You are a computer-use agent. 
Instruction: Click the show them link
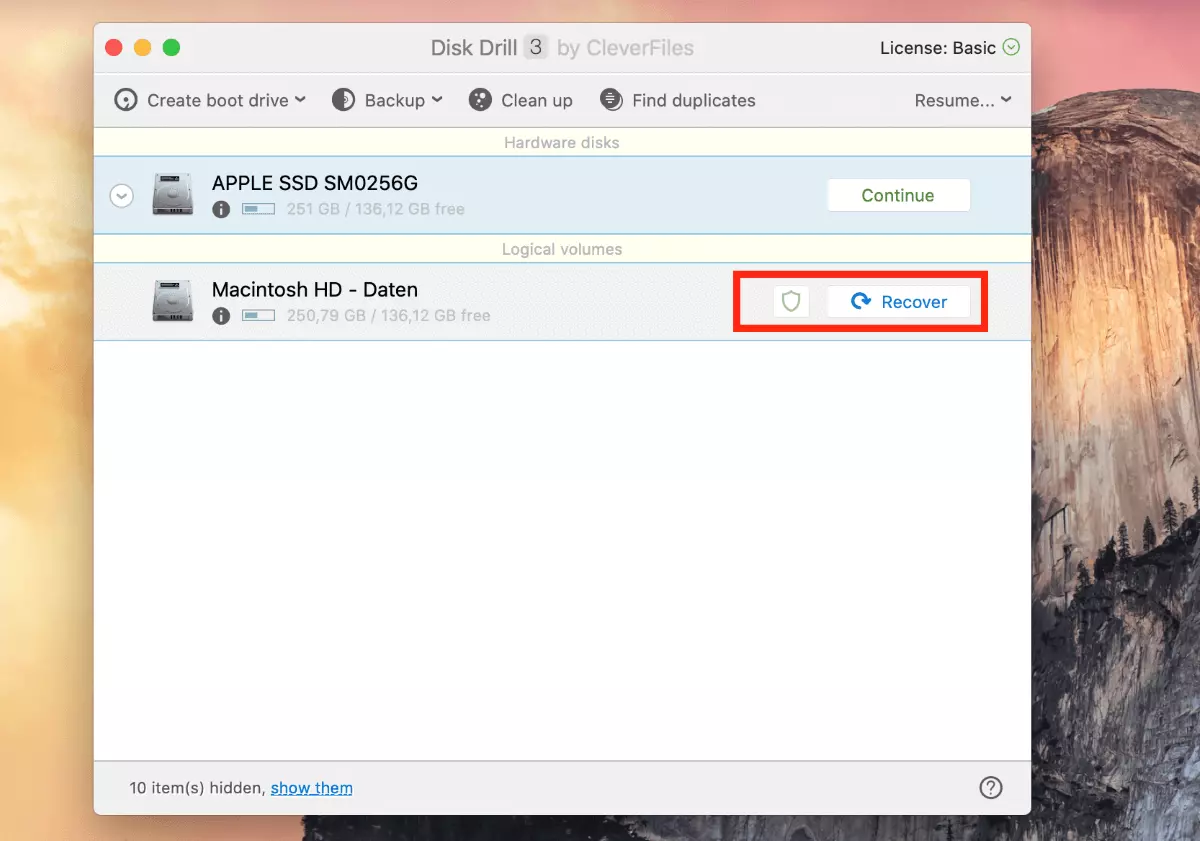click(x=311, y=788)
